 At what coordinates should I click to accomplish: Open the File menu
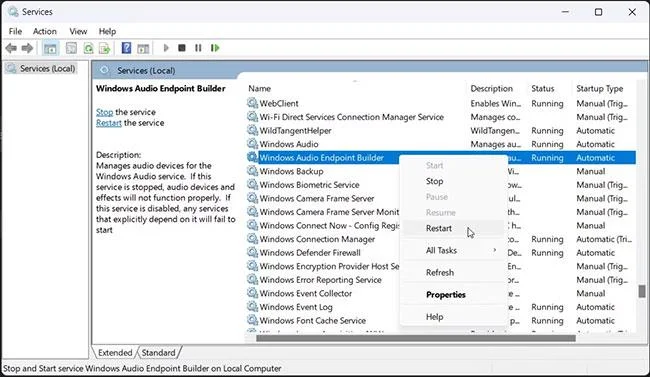[15, 31]
